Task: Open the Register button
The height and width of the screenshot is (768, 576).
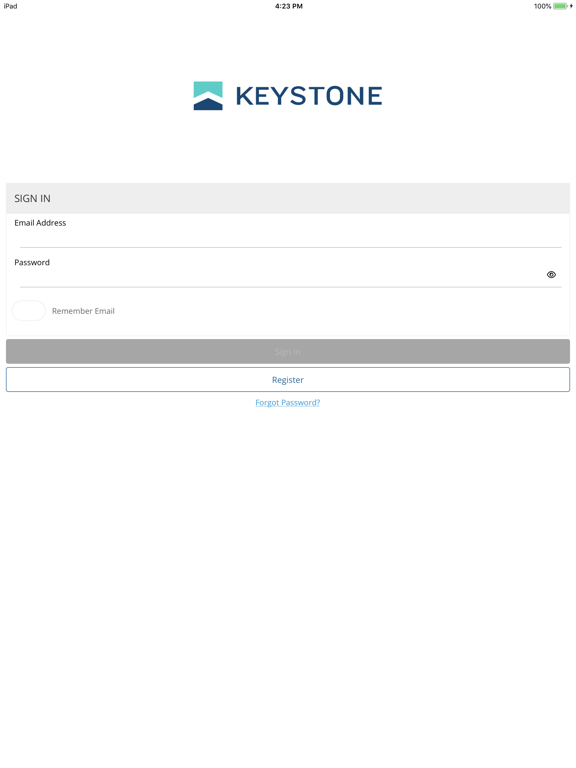Action: 288,380
